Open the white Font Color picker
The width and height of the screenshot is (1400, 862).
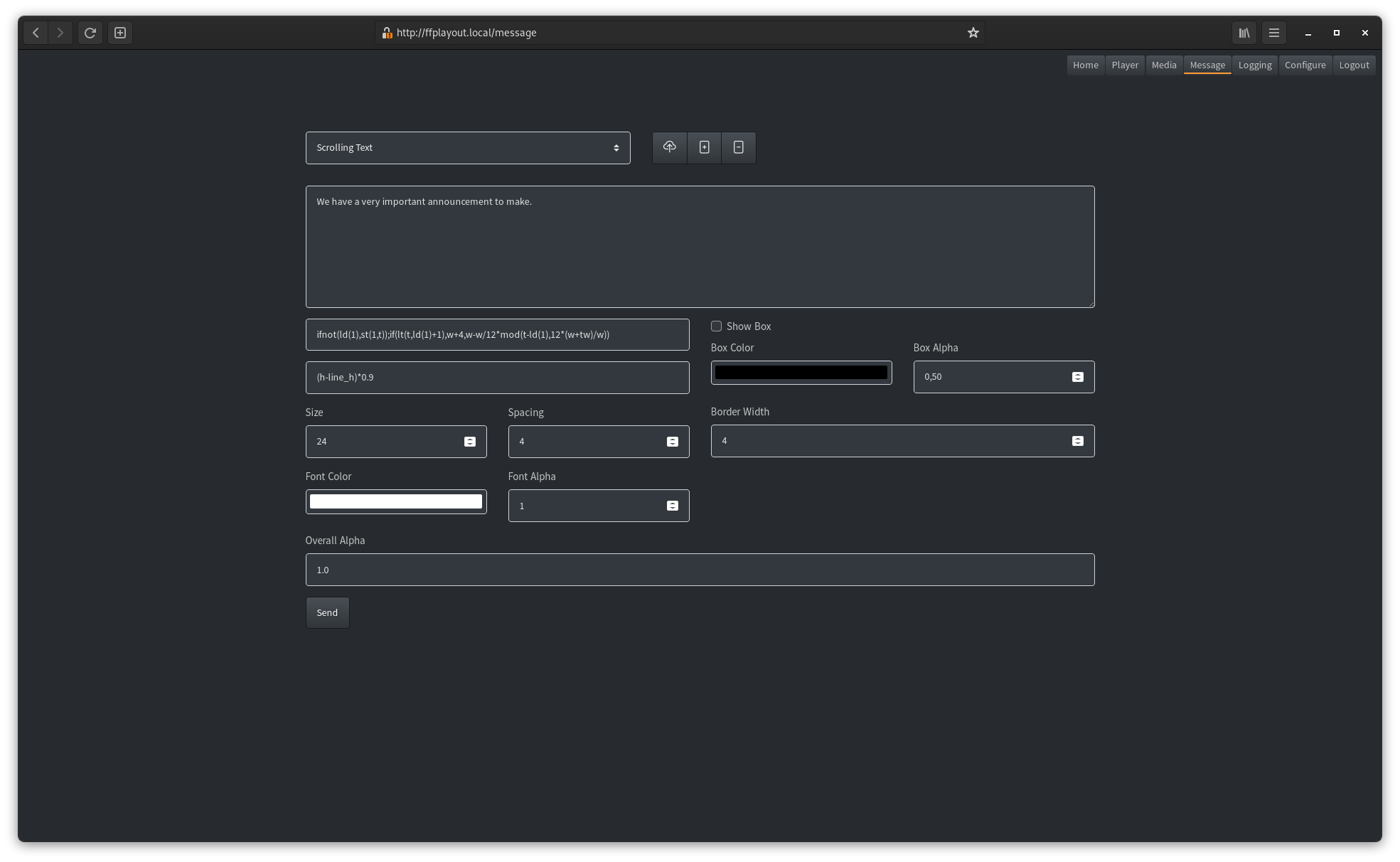coord(396,501)
